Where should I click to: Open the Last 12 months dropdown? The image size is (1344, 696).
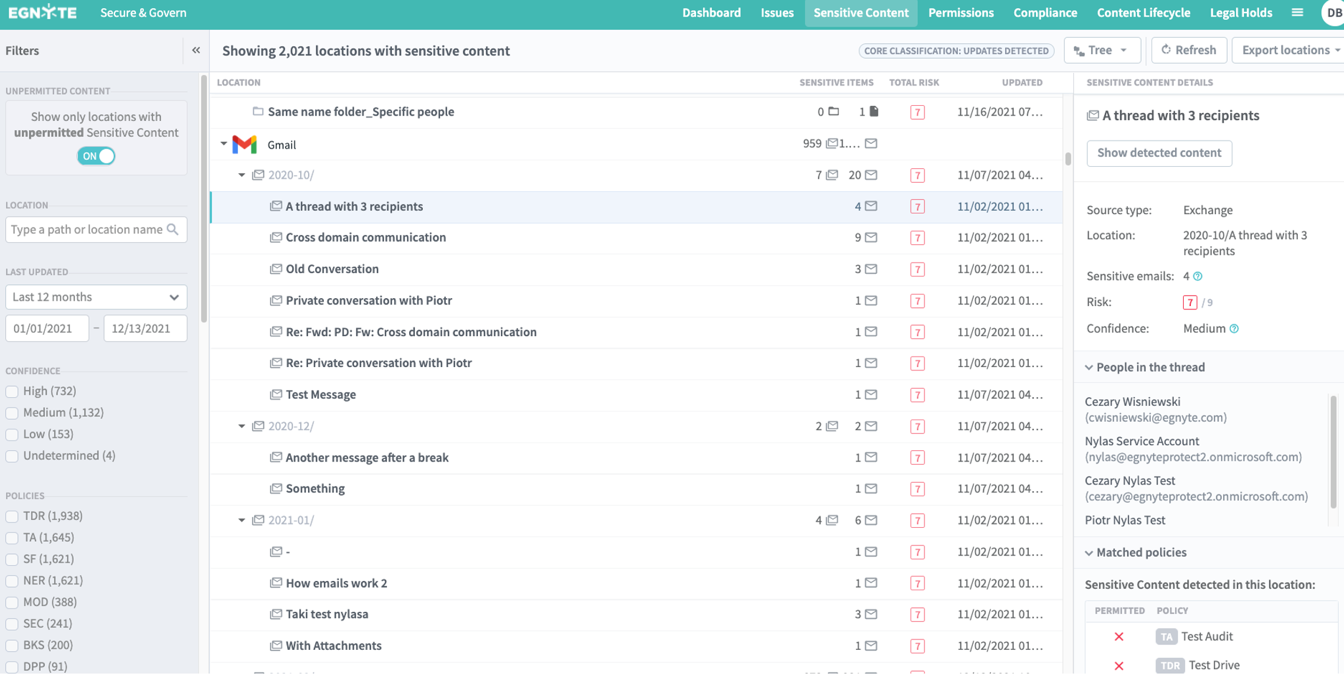[96, 297]
